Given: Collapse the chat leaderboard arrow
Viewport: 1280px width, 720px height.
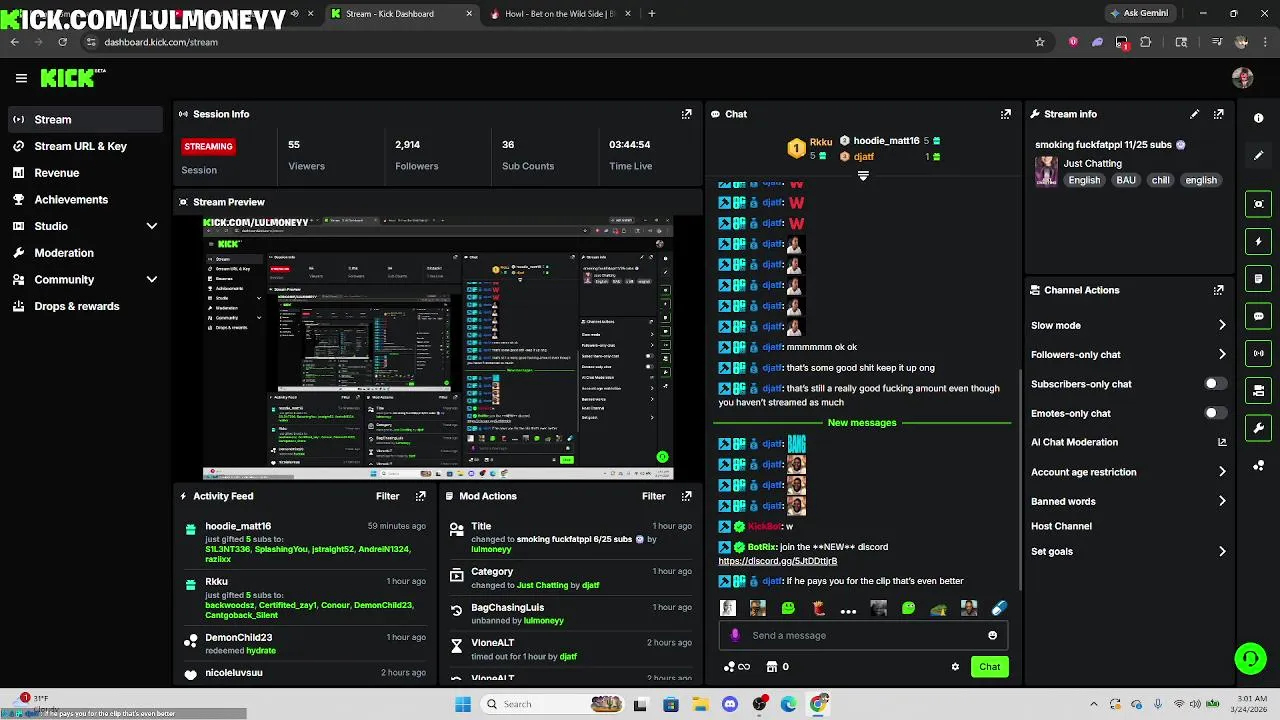Looking at the screenshot, I should pos(863,176).
